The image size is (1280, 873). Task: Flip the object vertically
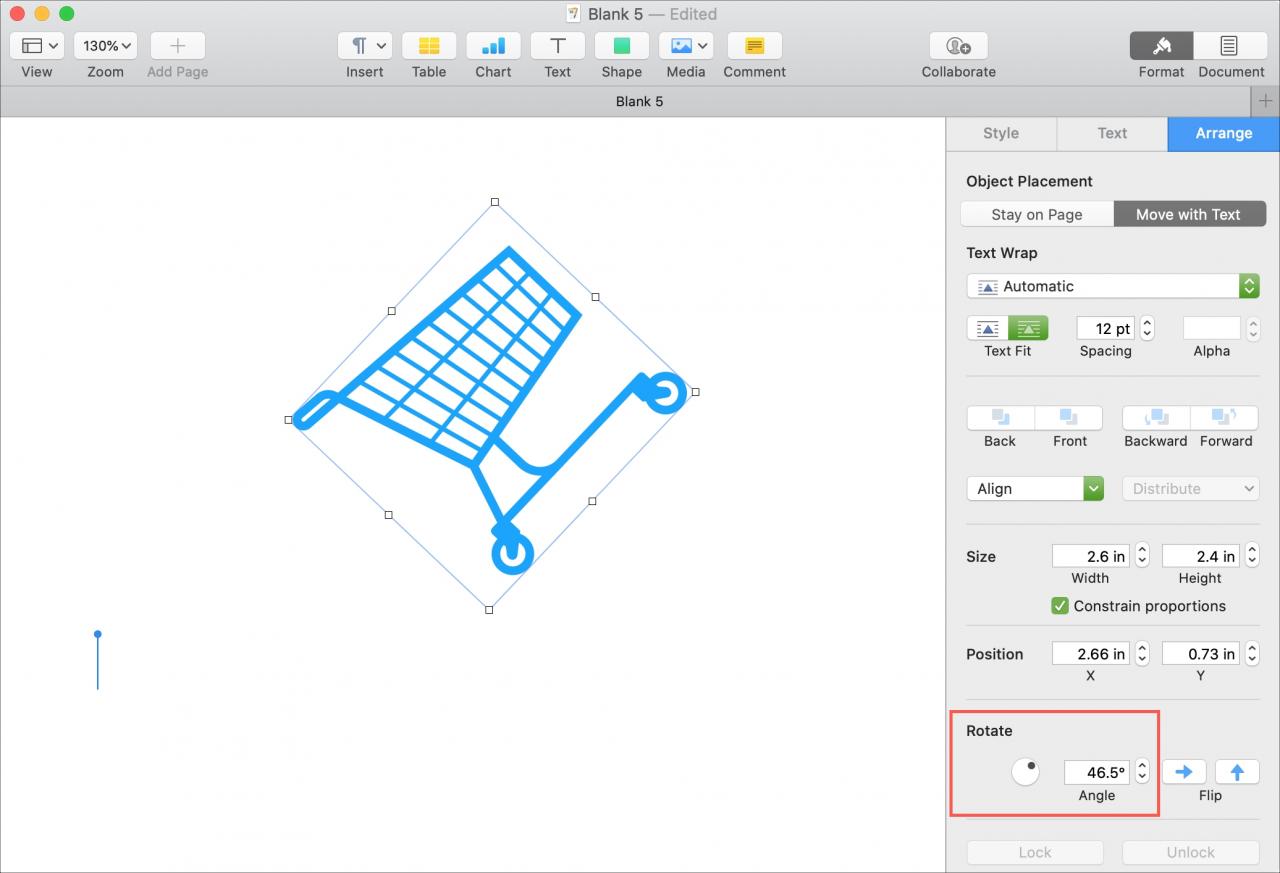[1237, 772]
